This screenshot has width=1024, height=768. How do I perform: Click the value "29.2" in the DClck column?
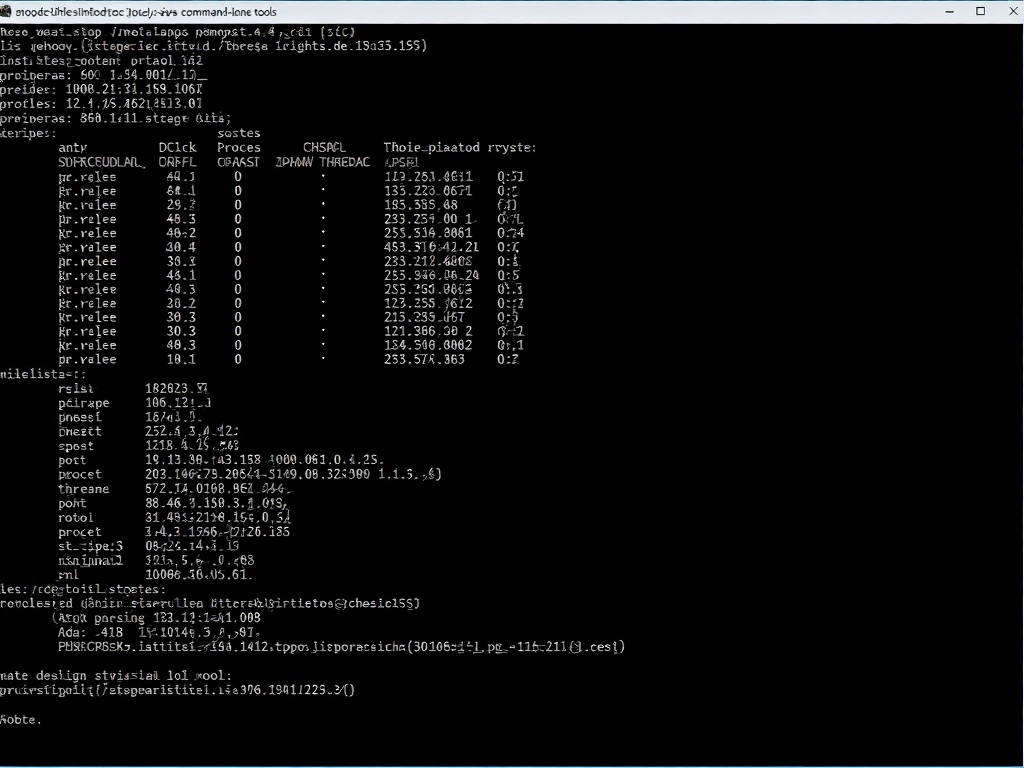pos(181,205)
